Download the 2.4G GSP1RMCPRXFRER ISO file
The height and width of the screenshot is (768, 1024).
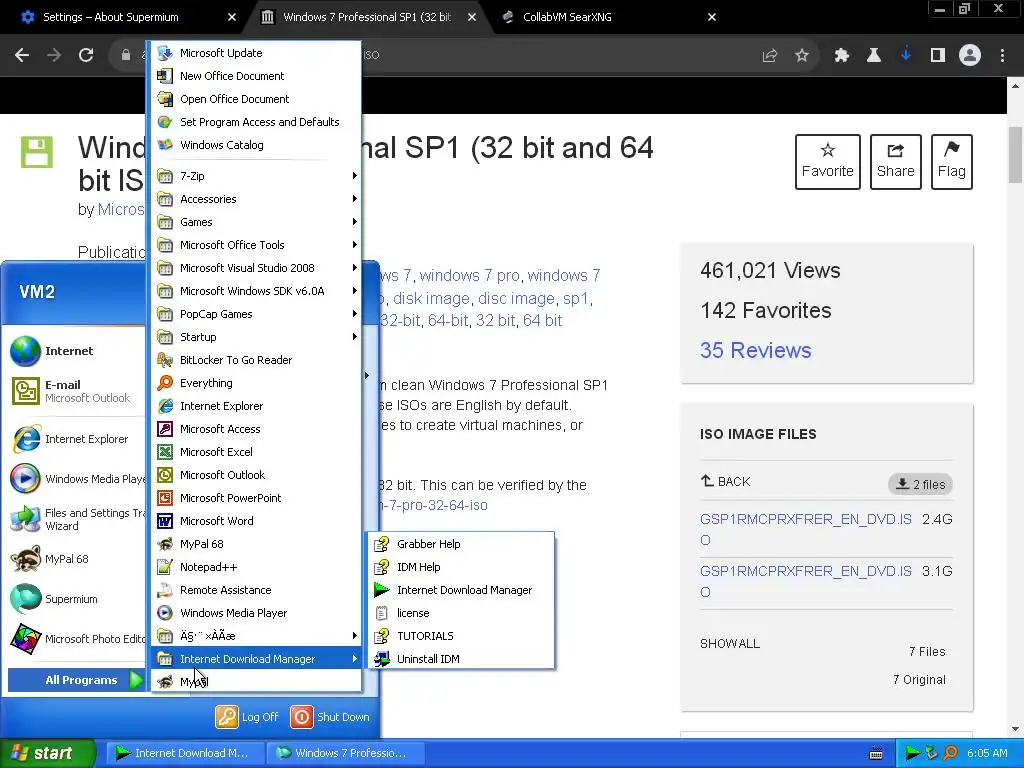(x=805, y=529)
